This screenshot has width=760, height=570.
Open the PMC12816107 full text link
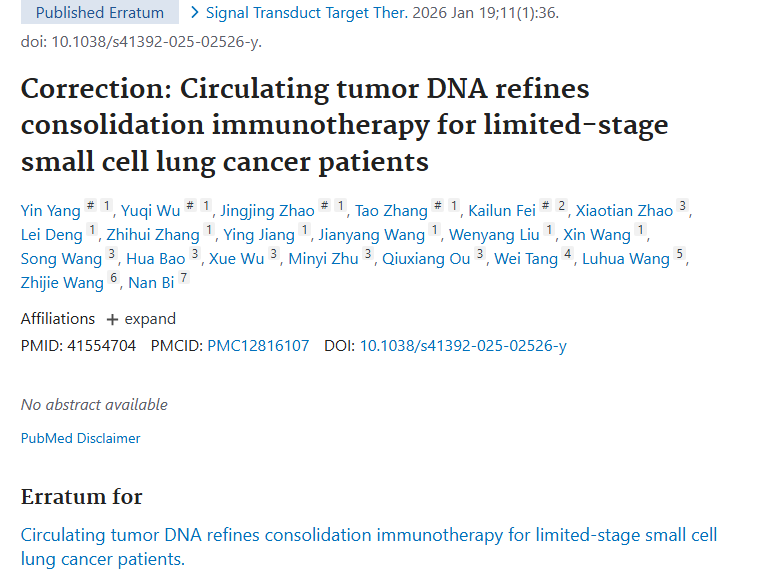pos(258,346)
